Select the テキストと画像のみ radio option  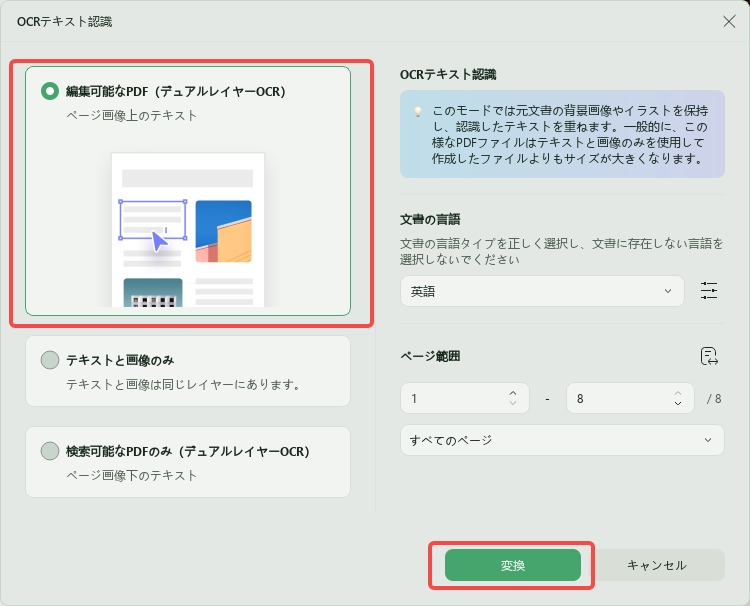pos(50,360)
